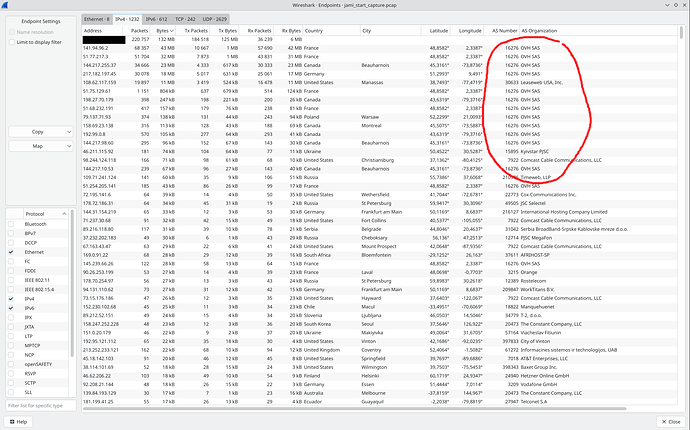Screen dimensions: 690x430
Task: Open the UDP · 2629 tab
Action: pos(214,19)
